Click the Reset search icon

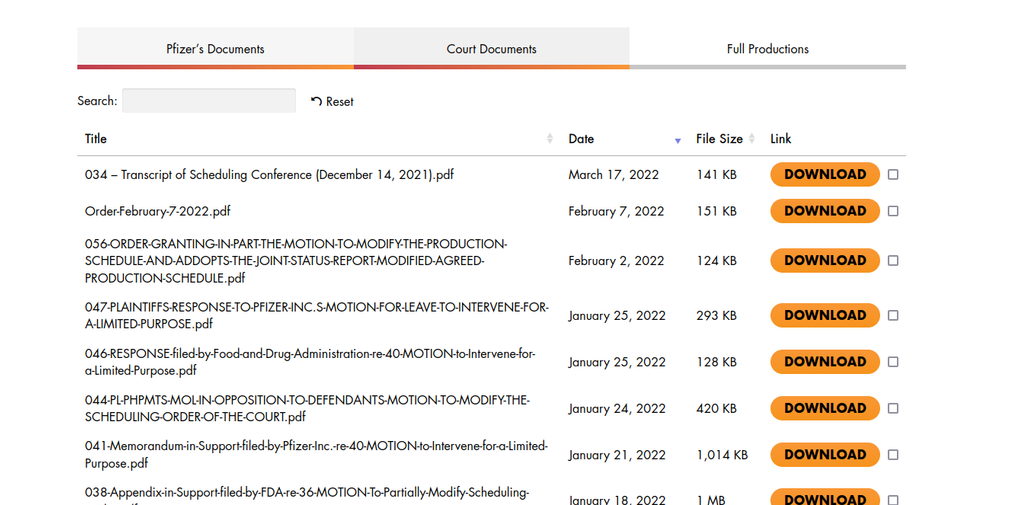click(x=317, y=101)
